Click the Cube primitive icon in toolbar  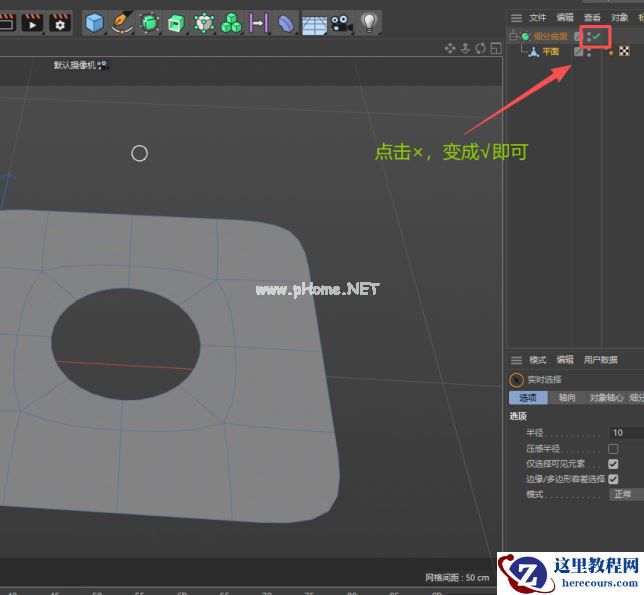point(94,21)
